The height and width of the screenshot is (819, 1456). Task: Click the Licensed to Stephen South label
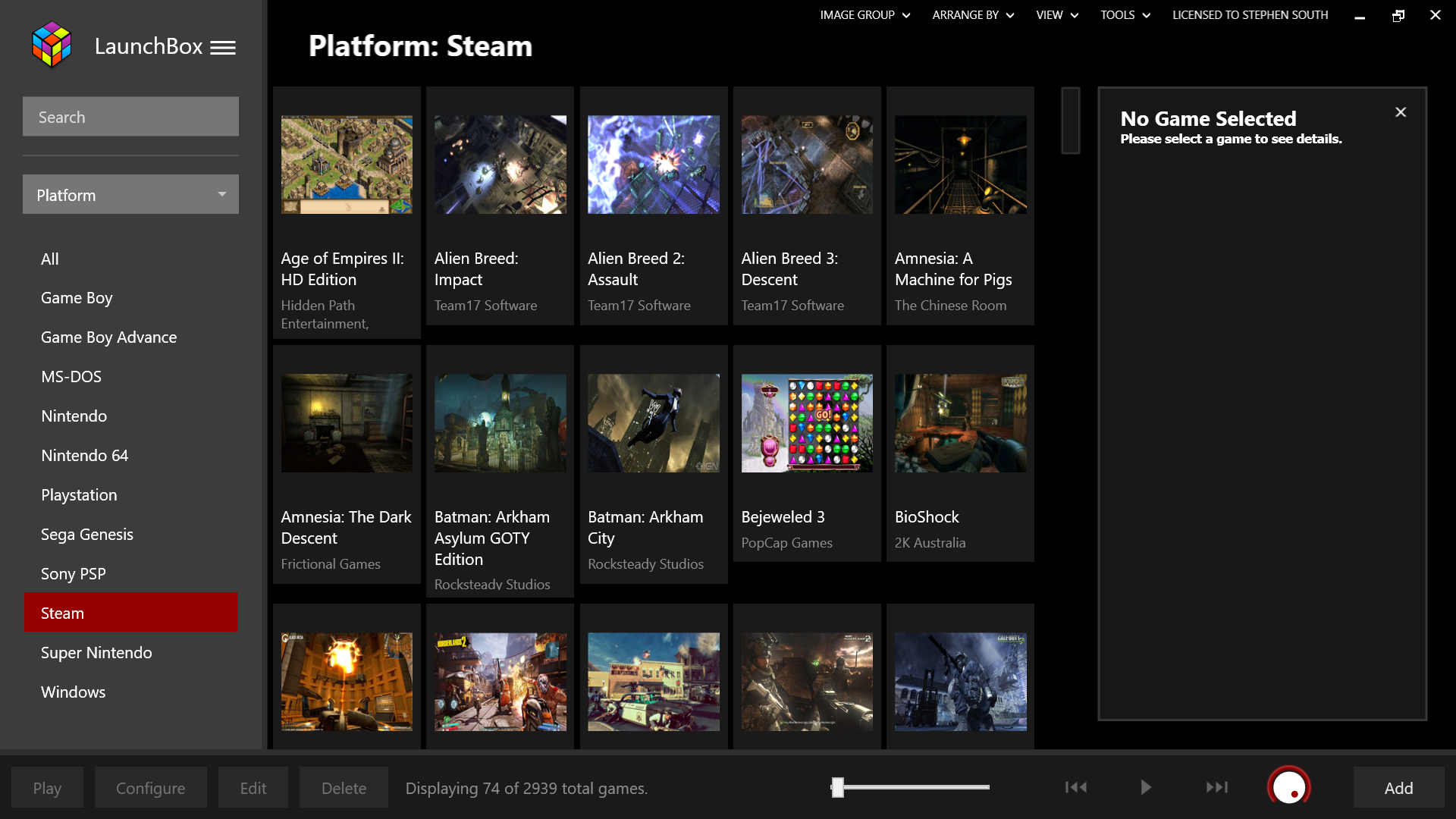[1250, 15]
